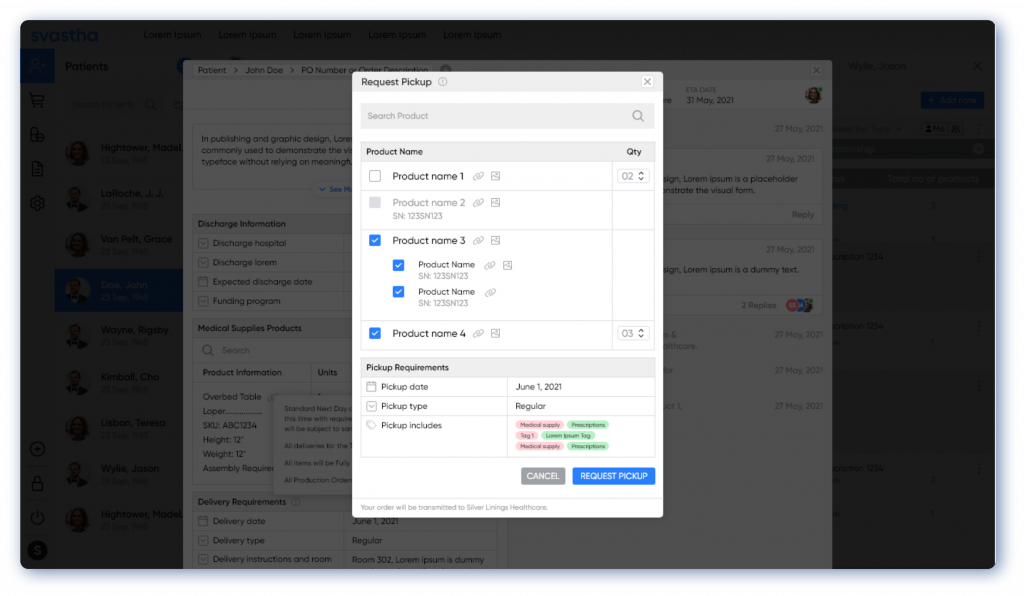Click the lock icon in the sidebar
Image resolution: width=1024 pixels, height=596 pixels.
[x=37, y=484]
